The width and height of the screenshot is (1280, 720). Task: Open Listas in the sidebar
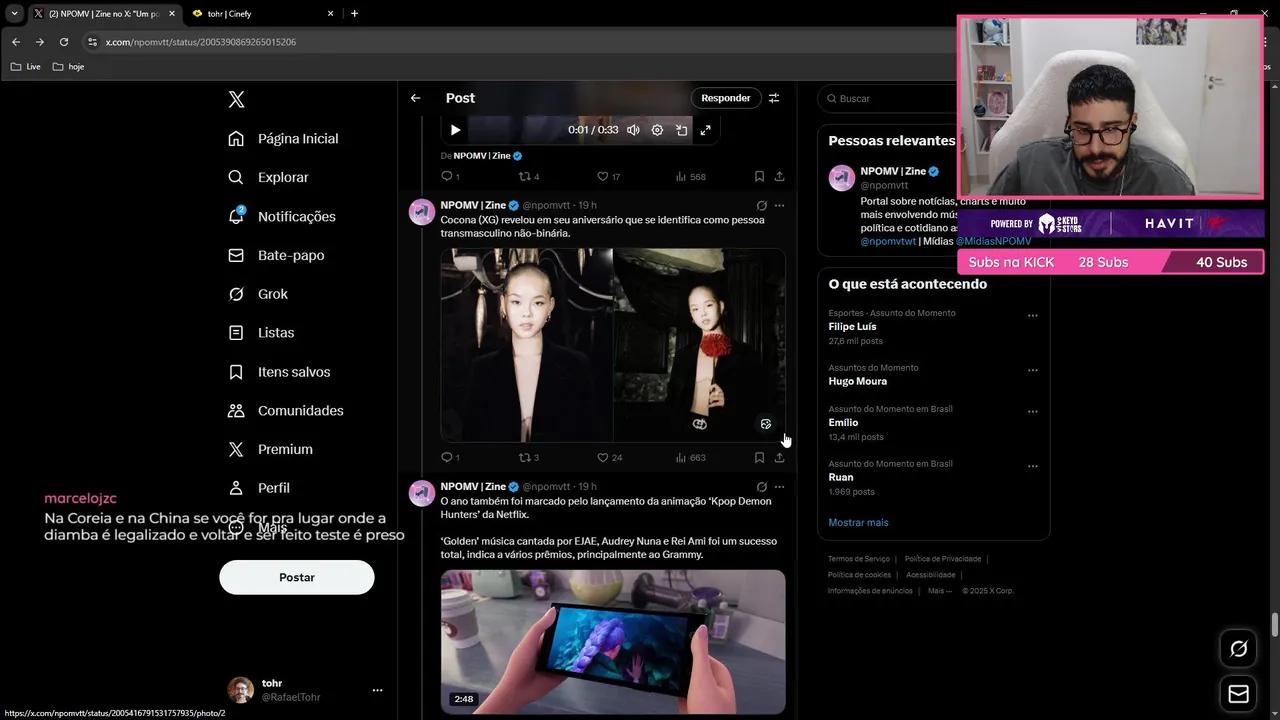(261, 332)
